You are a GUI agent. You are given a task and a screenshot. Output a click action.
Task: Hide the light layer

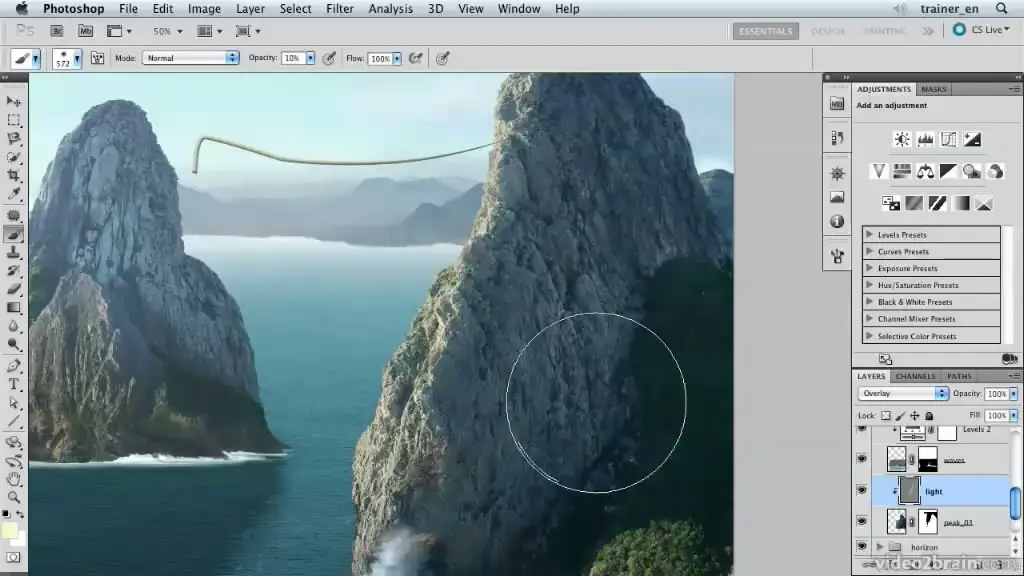coord(862,490)
